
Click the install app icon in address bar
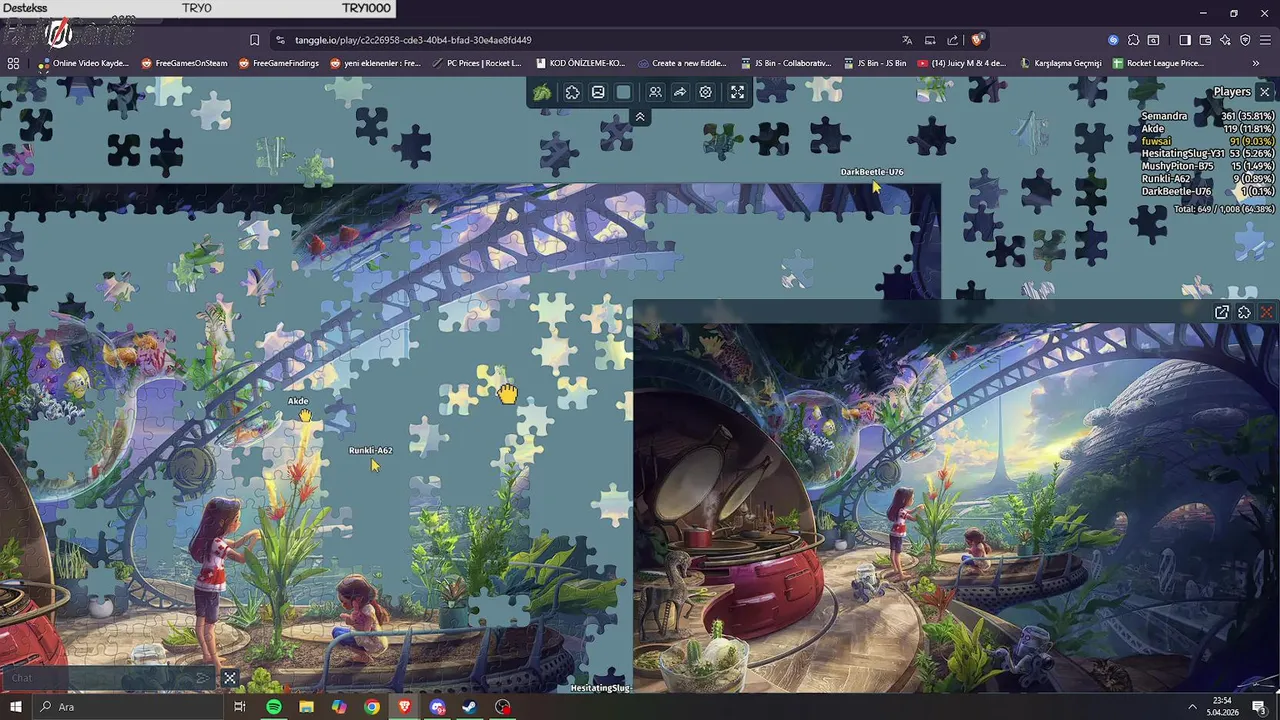(930, 40)
